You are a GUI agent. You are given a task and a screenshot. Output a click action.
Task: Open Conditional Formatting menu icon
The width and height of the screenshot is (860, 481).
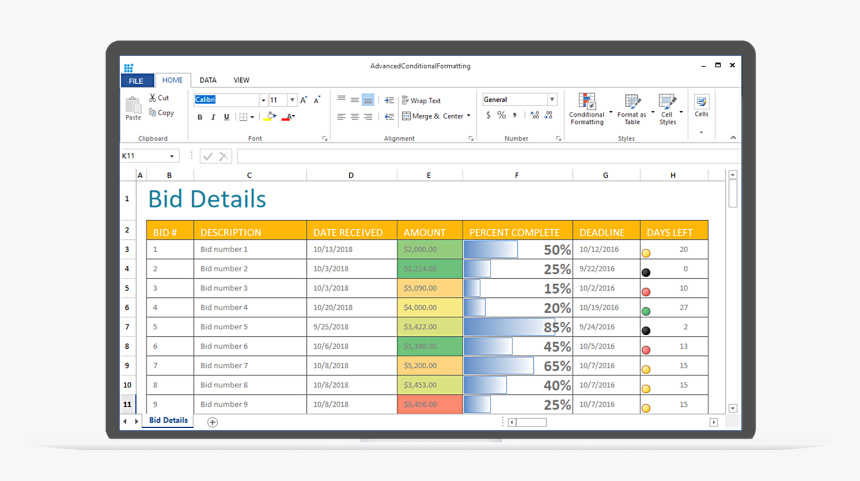point(586,101)
